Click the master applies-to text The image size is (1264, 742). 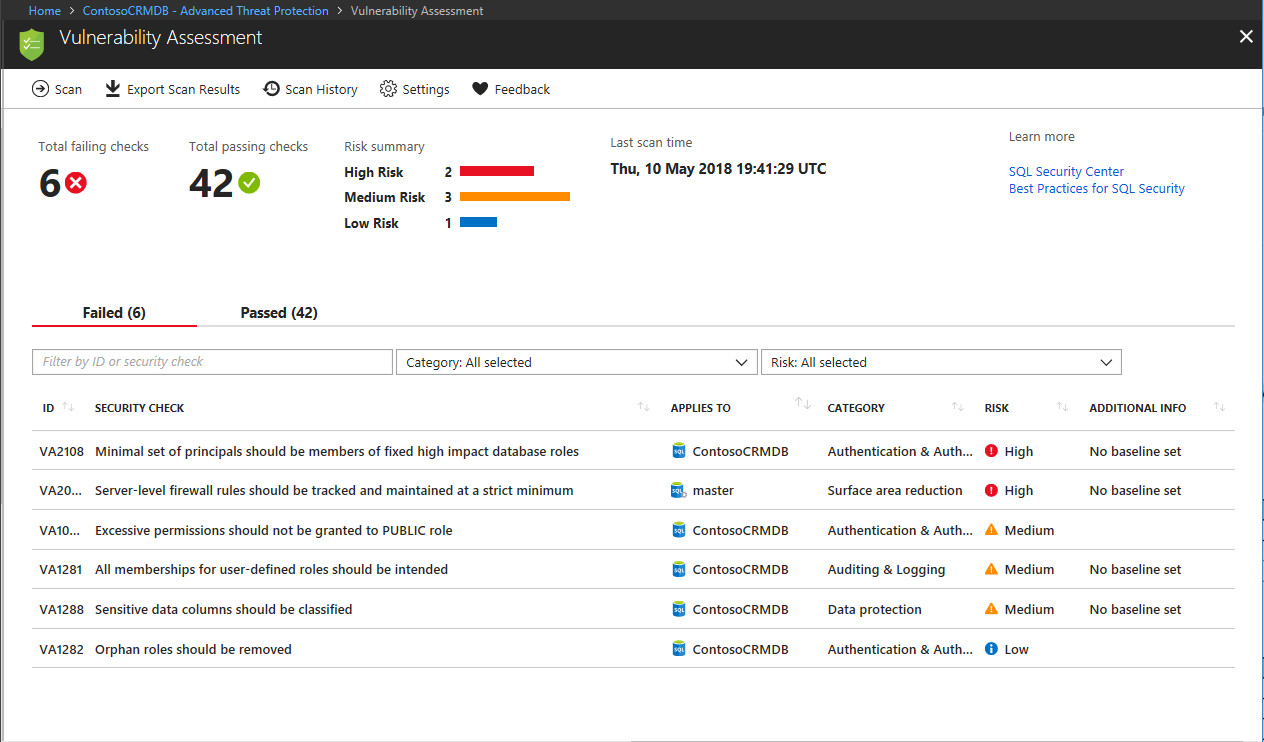[713, 491]
